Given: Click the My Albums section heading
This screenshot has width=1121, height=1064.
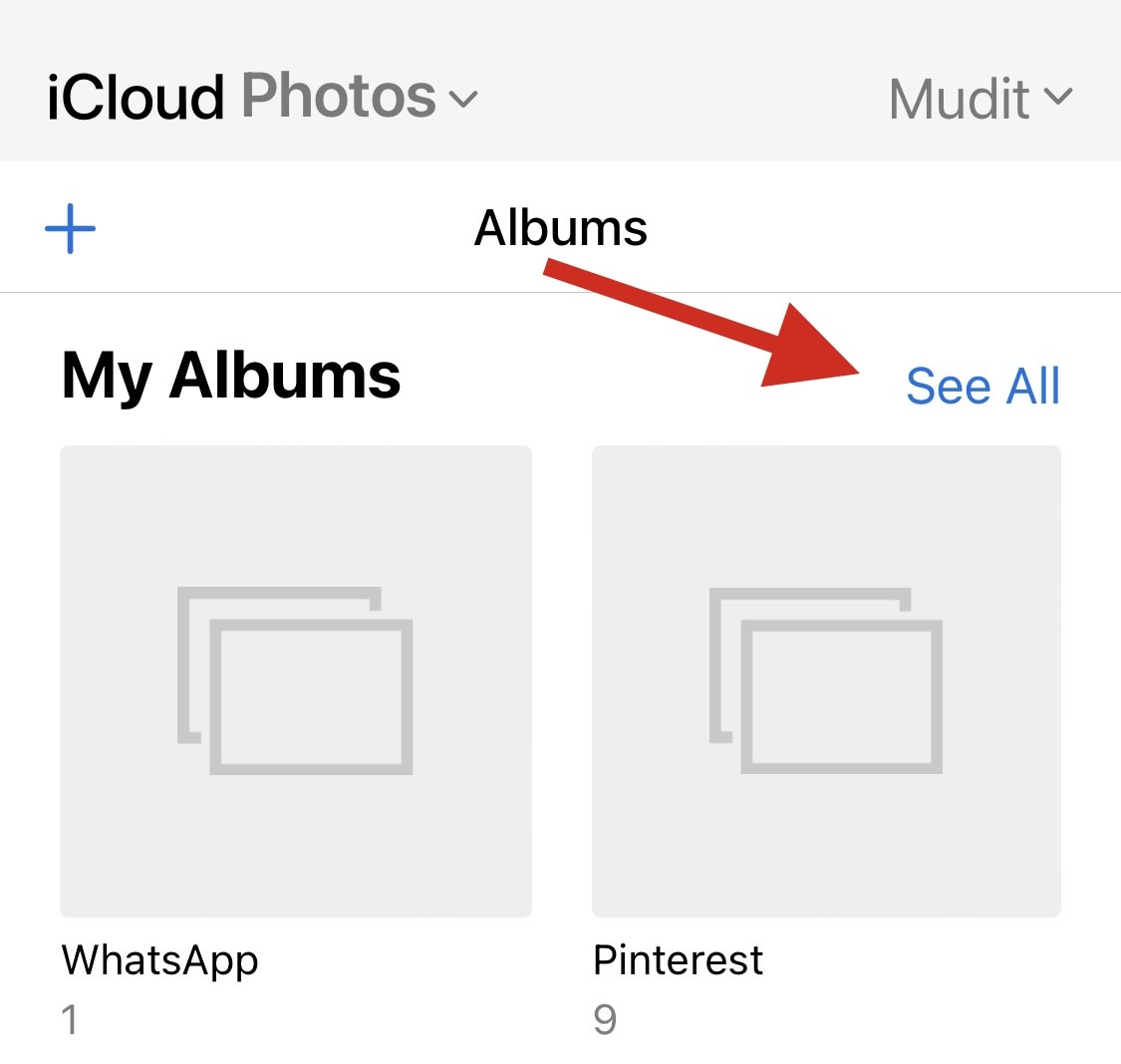Looking at the screenshot, I should 231,377.
